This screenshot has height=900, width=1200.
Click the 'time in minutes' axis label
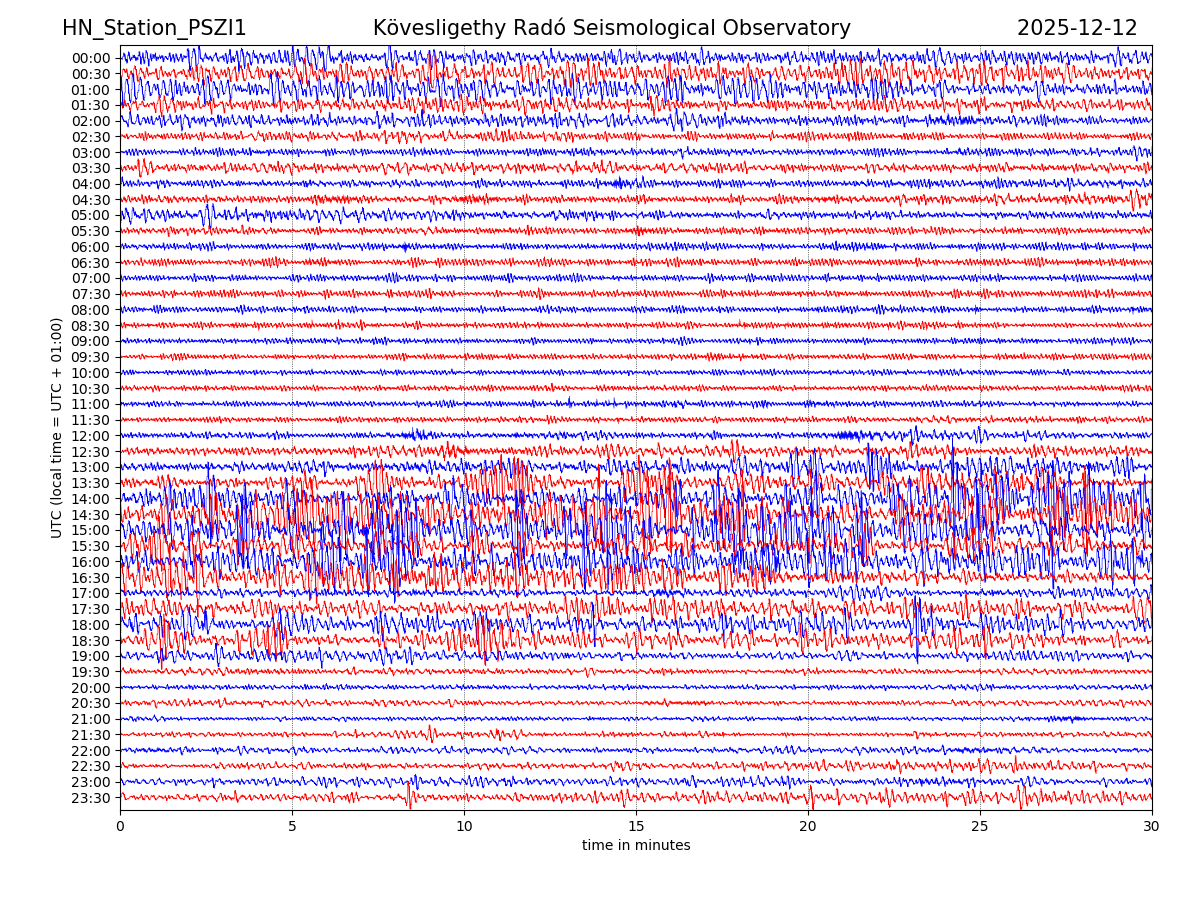click(636, 846)
